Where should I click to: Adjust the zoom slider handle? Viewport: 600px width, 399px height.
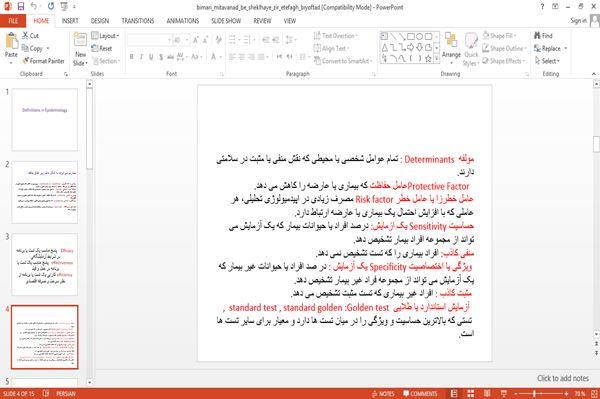pos(534,393)
